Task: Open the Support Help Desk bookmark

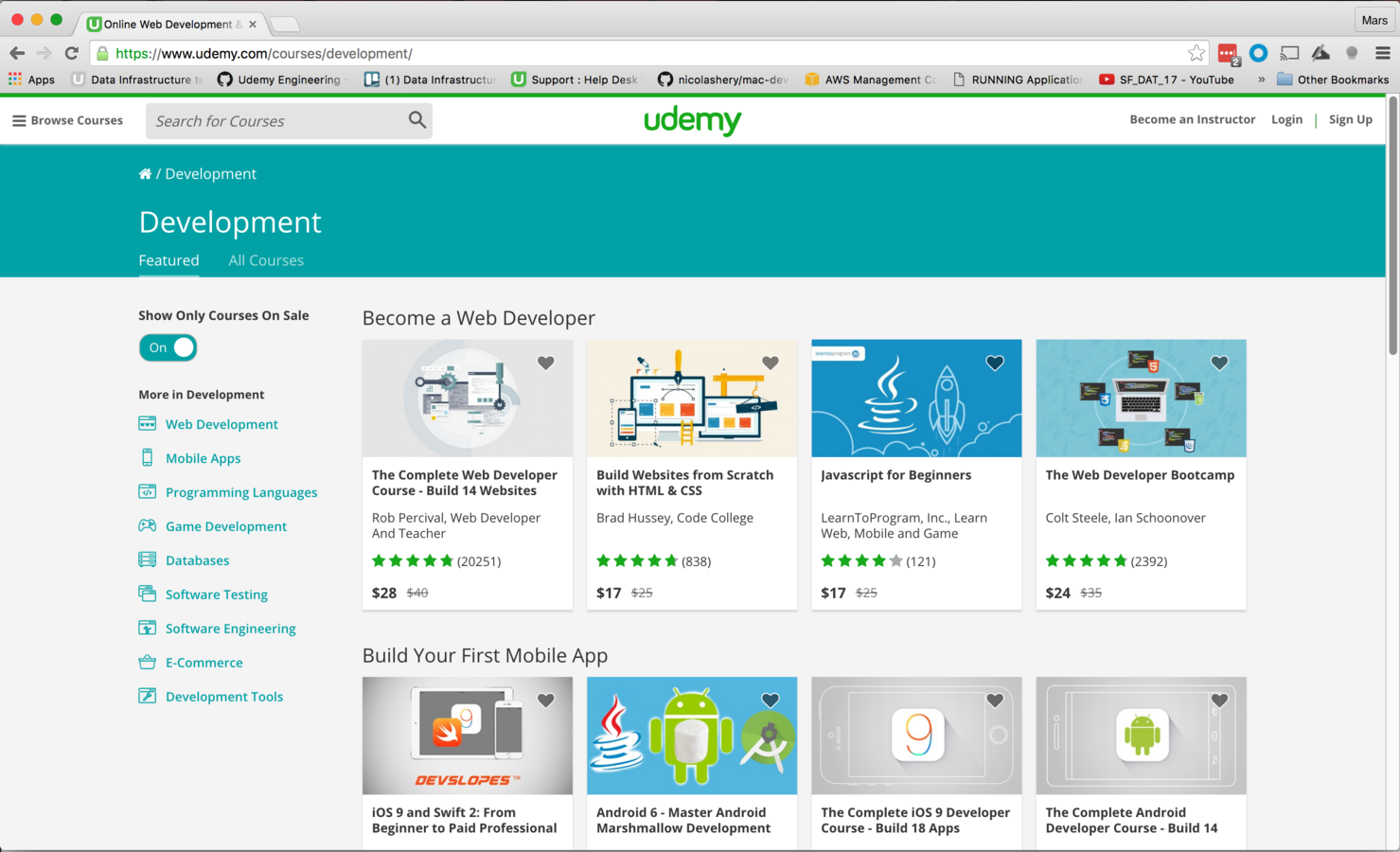Action: 576,80
